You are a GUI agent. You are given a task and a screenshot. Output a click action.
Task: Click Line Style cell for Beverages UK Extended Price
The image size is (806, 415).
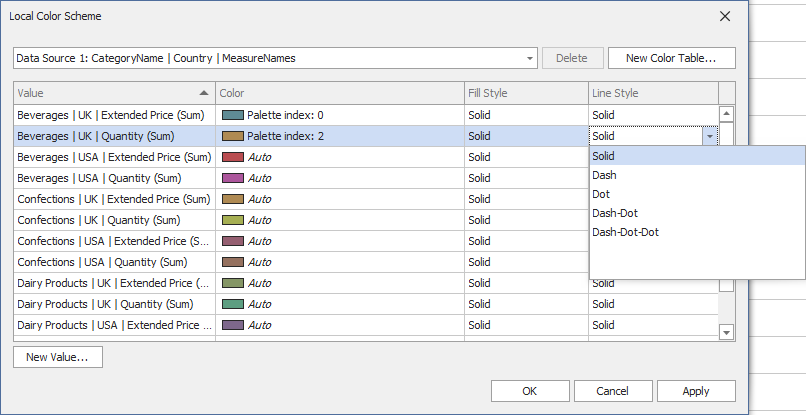(653, 115)
